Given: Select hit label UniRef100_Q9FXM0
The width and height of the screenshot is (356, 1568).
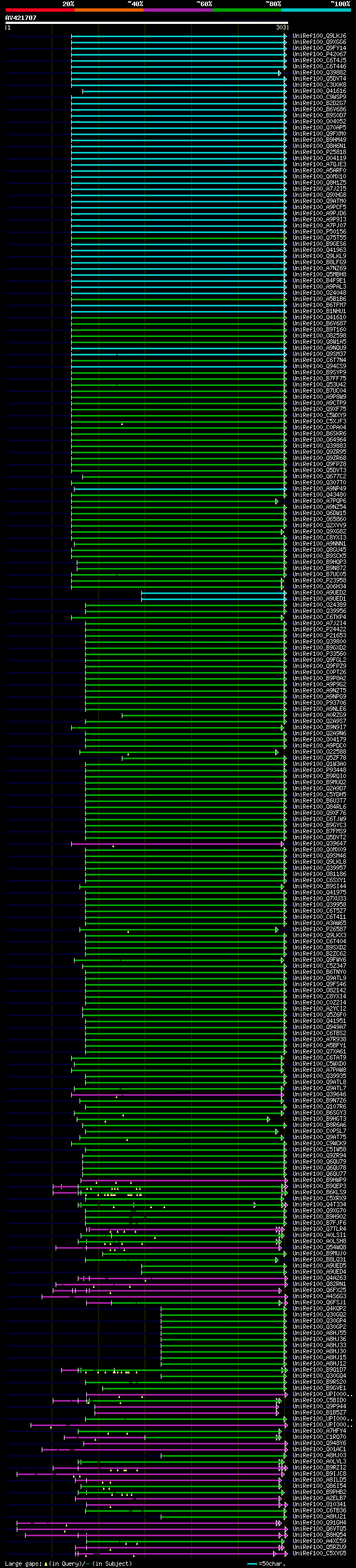Looking at the screenshot, I should [319, 134].
